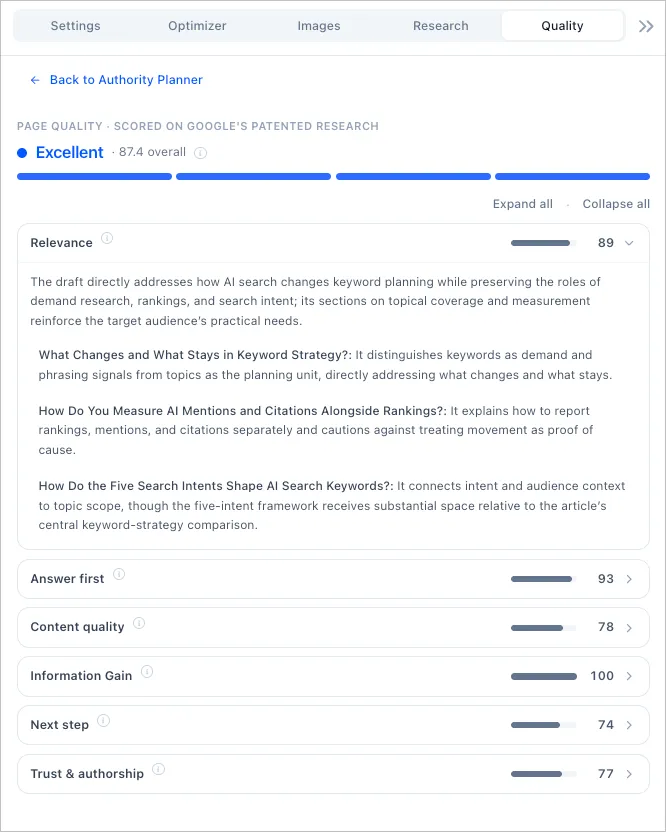Click the PAGE QUALITY header text
The width and height of the screenshot is (666, 832).
(197, 126)
